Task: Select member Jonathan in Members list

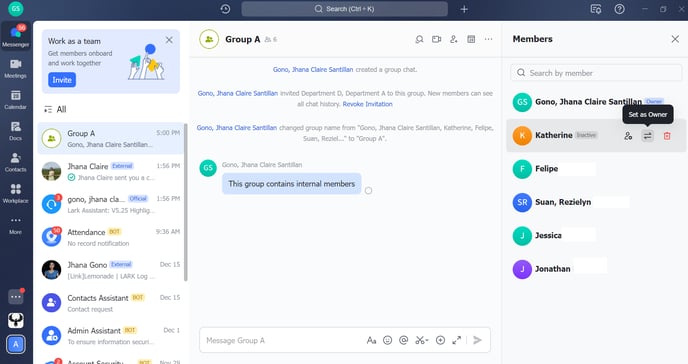Action: point(596,269)
